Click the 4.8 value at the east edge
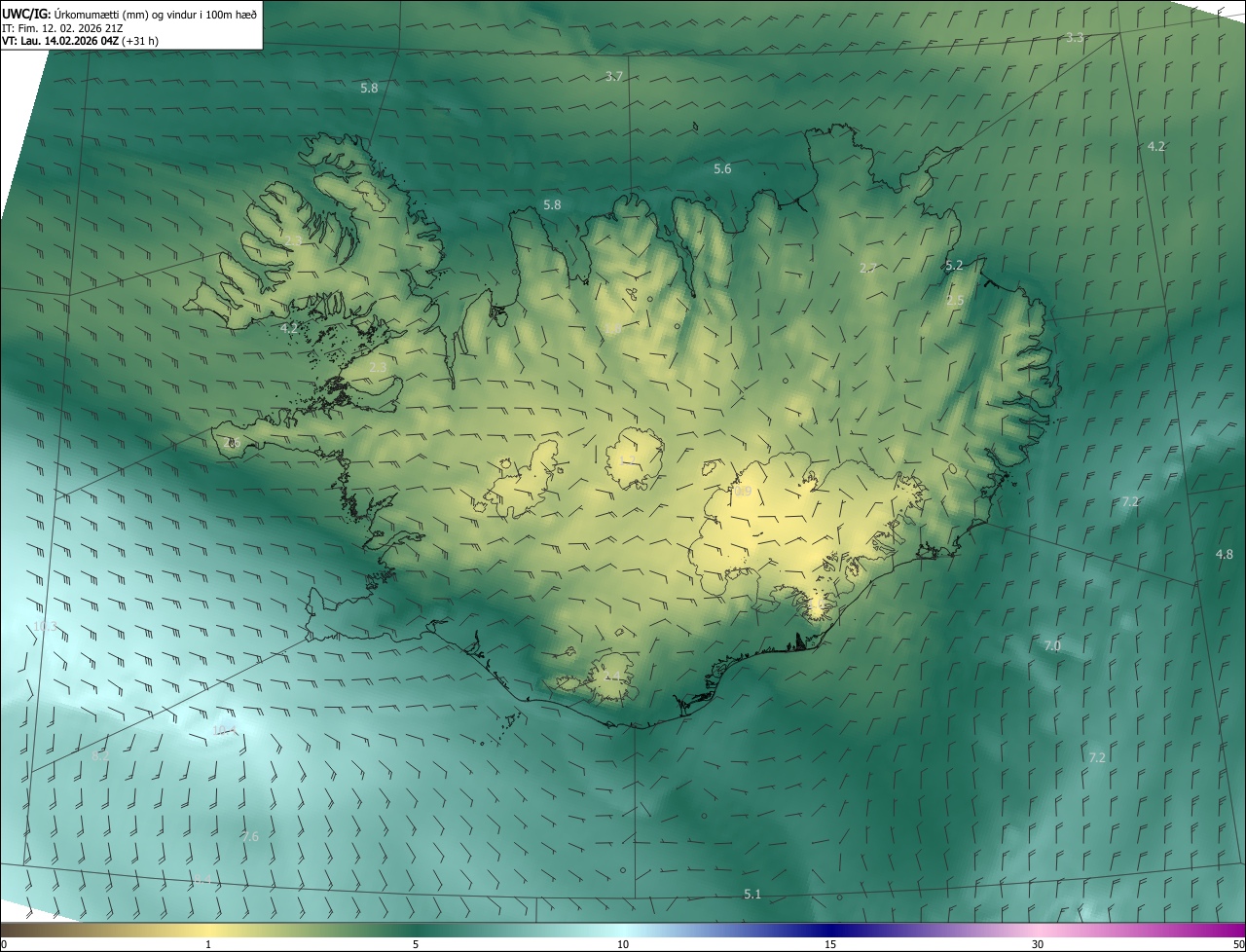Viewport: 1246px width, 952px height. coord(1225,554)
